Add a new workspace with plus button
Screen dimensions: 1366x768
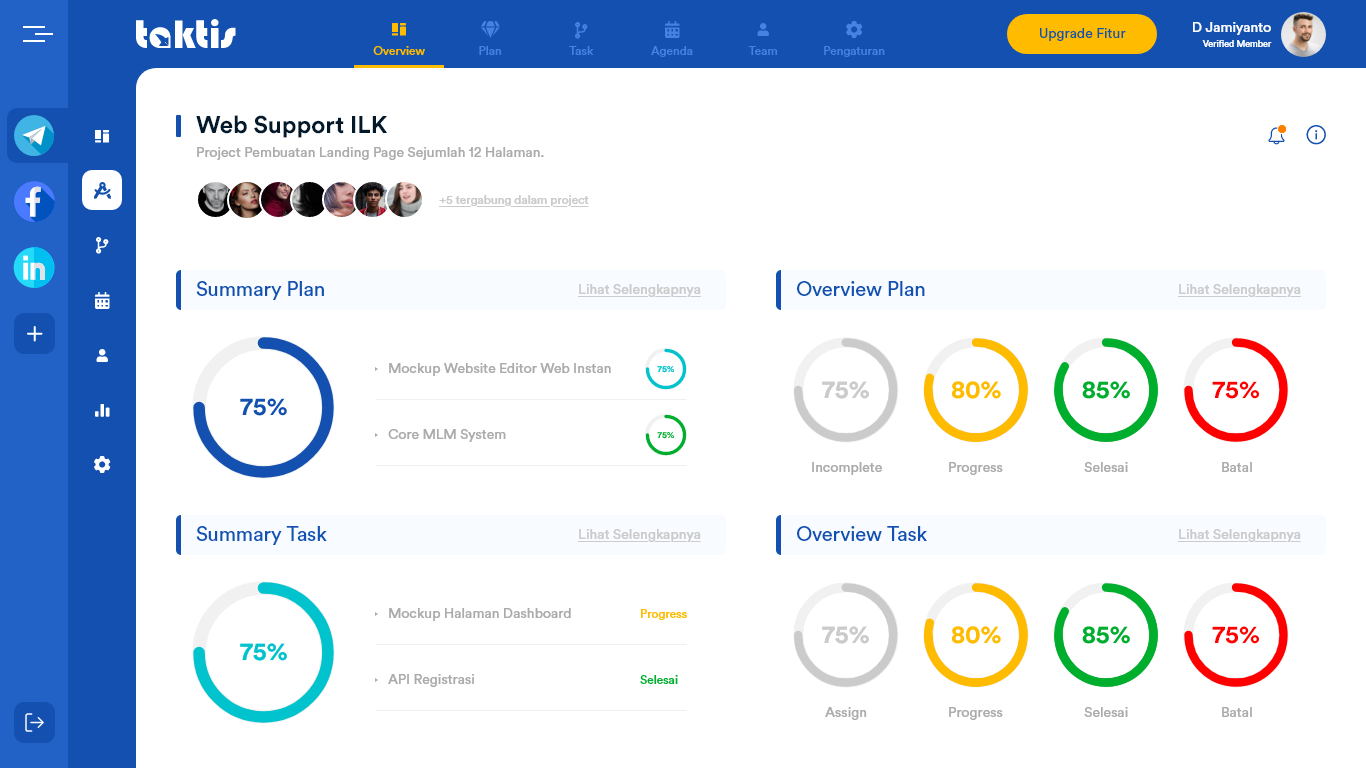point(34,333)
